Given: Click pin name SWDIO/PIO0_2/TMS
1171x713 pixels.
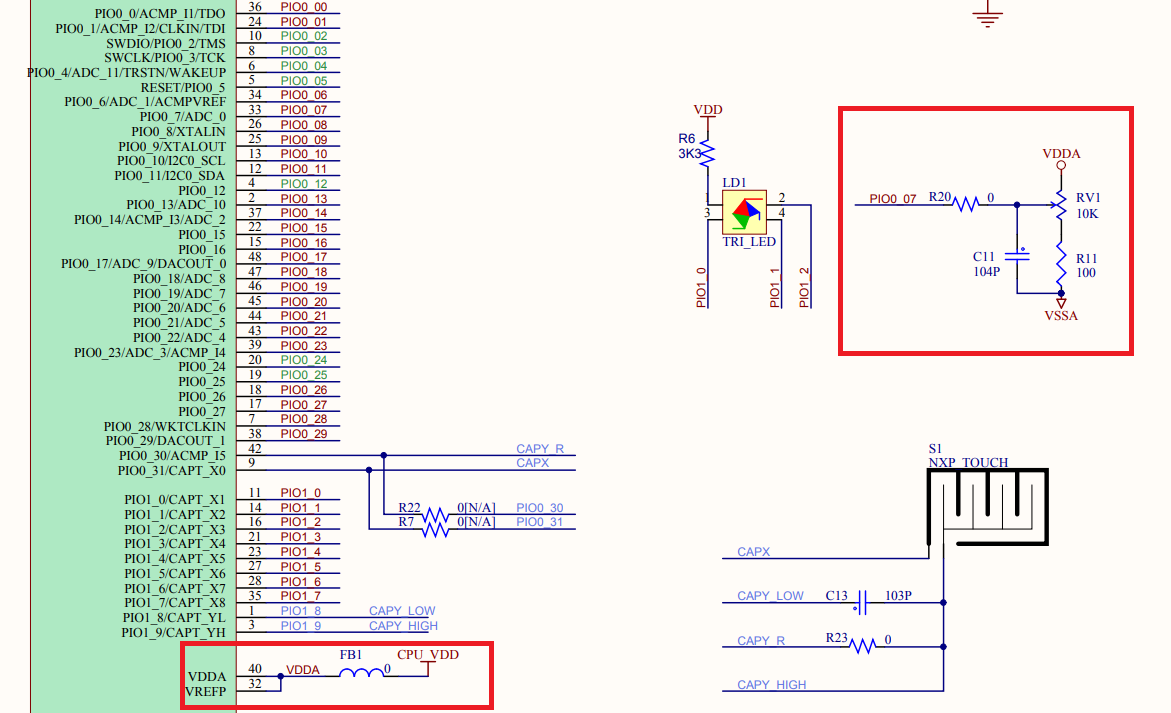Looking at the screenshot, I should pyautogui.click(x=166, y=43).
